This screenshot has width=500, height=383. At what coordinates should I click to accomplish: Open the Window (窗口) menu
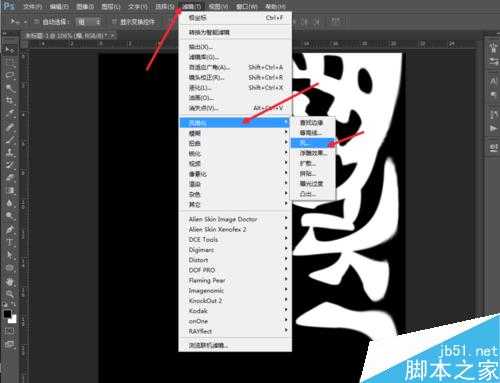pyautogui.click(x=246, y=6)
